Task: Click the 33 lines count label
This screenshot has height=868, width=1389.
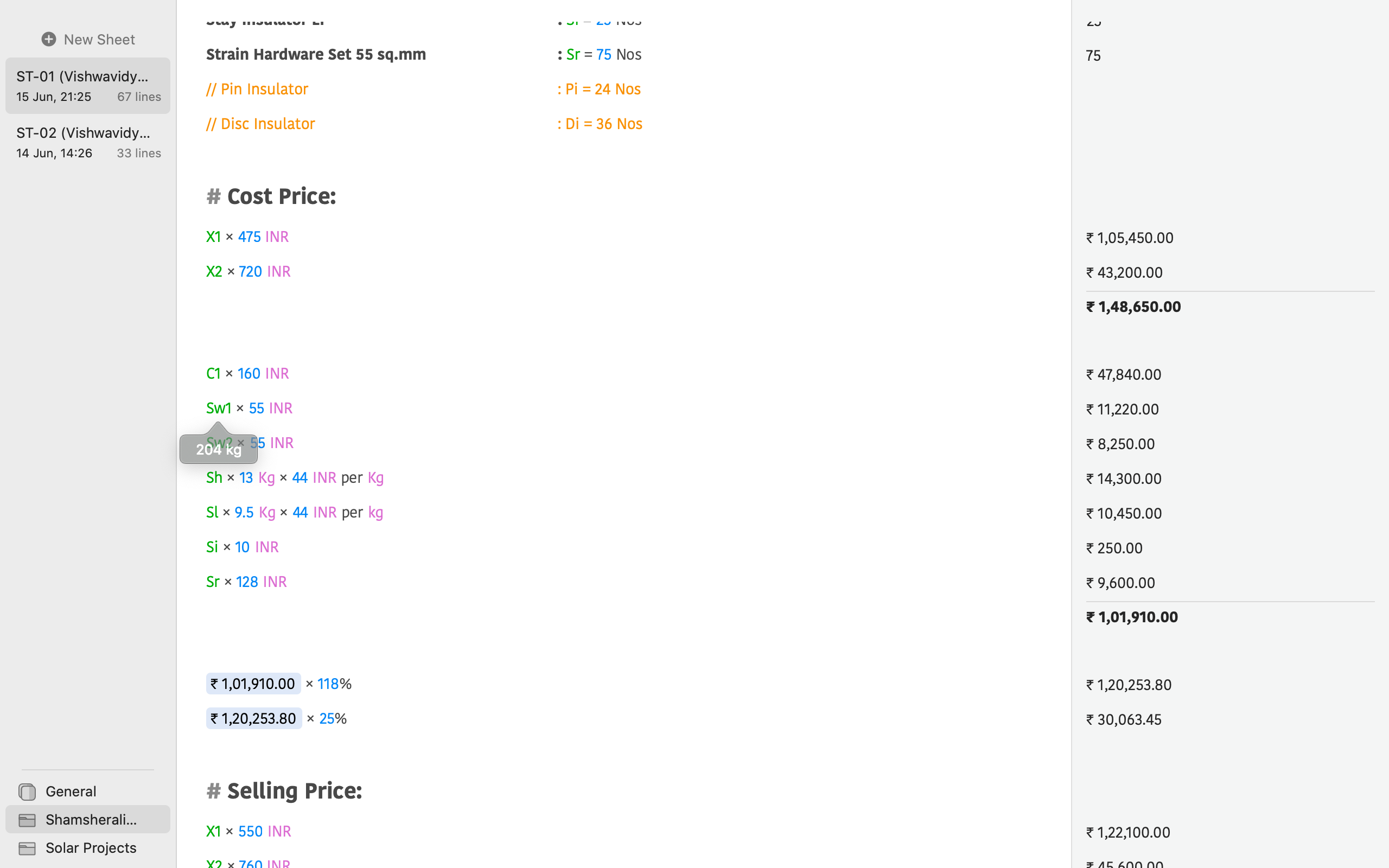Action: coord(139,152)
